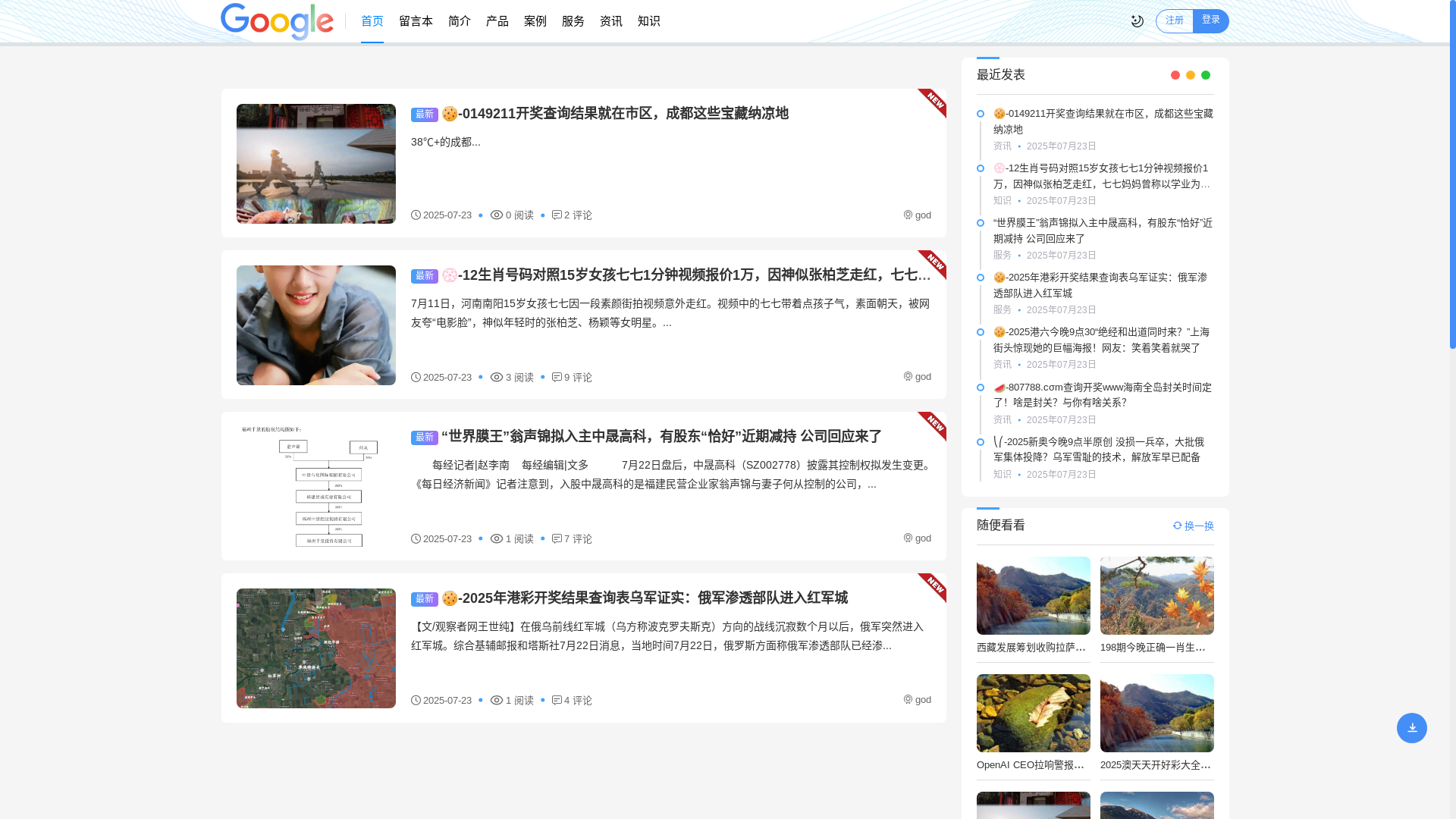Go to the 简介 page
Screen dimensions: 1456x819
(x=460, y=21)
